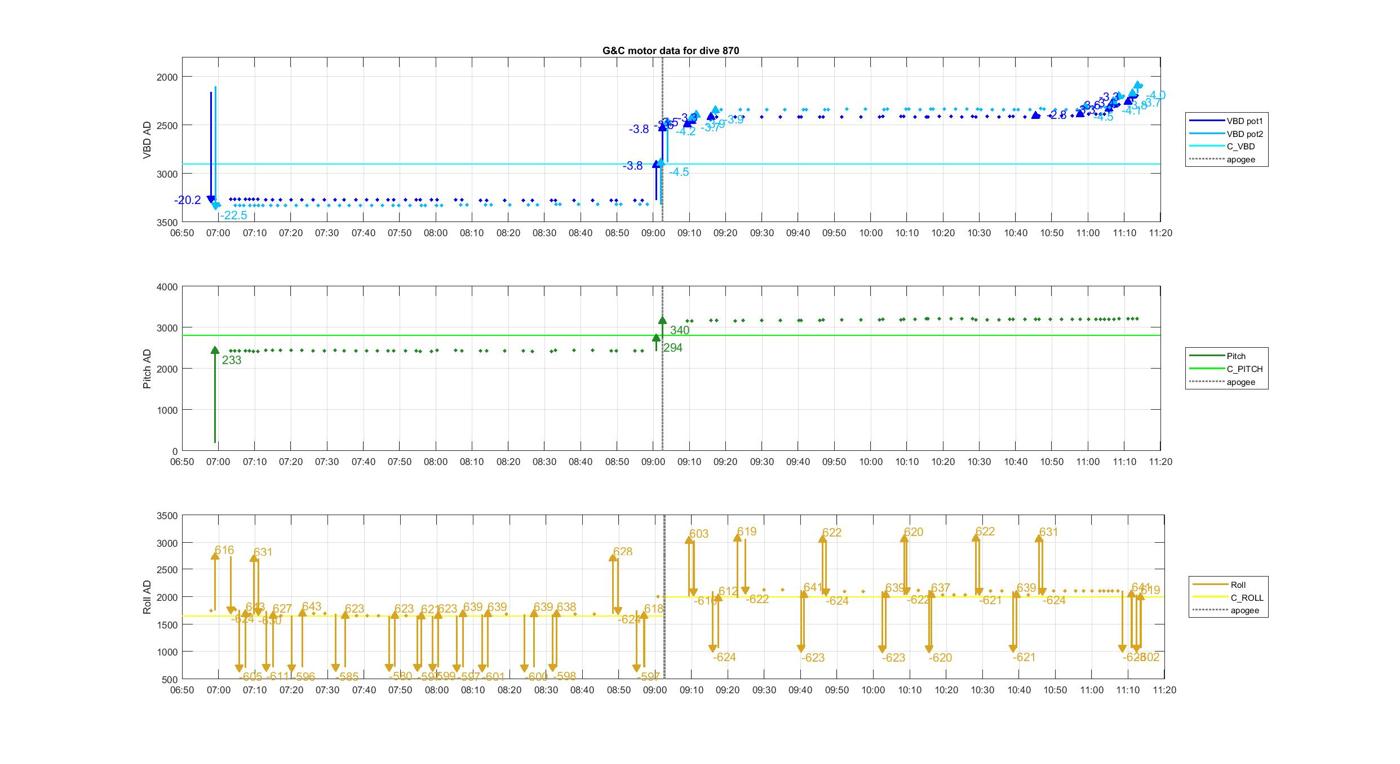This screenshot has height=764, width=1400.
Task: Click the '603' roll data label
Action: pyautogui.click(x=699, y=534)
